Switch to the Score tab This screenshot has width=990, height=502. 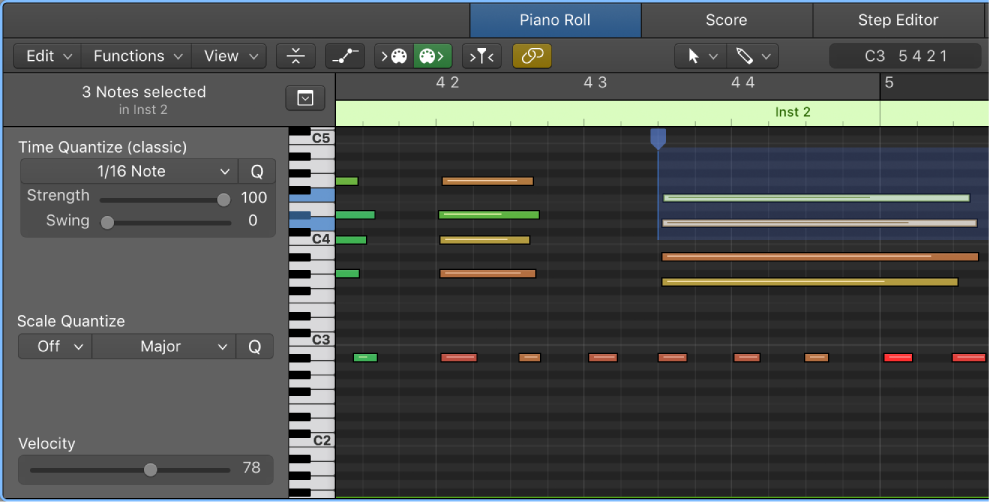point(726,20)
